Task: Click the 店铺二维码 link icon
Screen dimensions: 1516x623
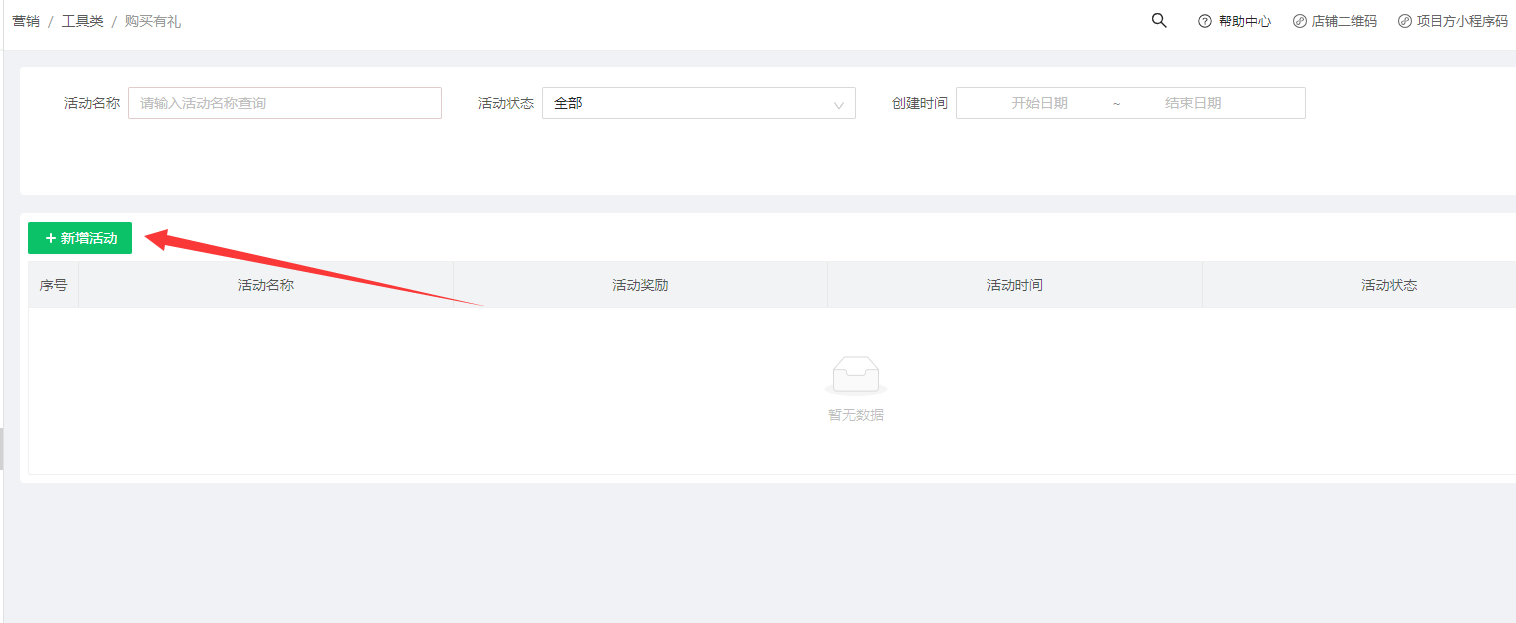Action: [x=1300, y=21]
